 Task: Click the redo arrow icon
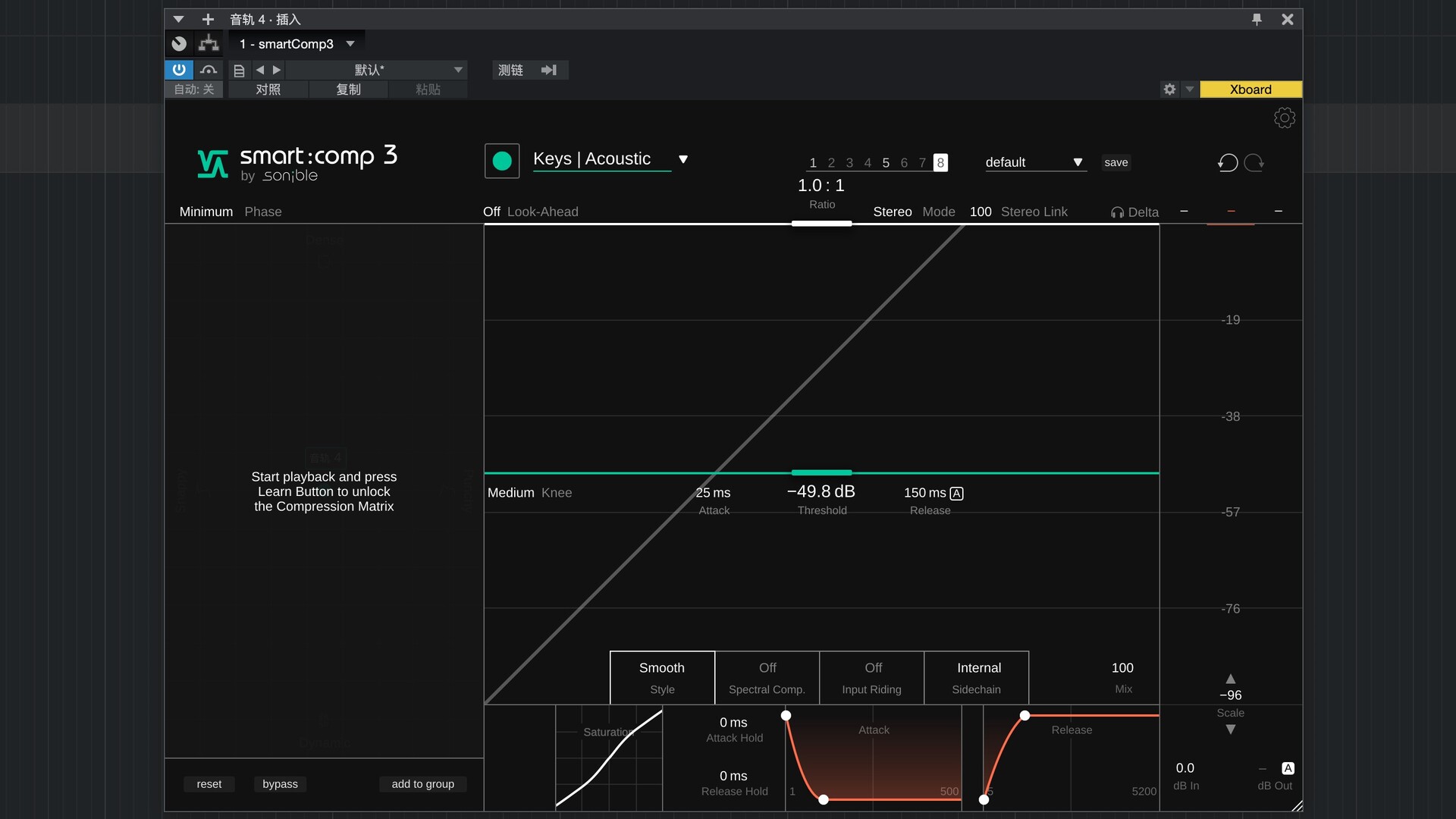(1254, 162)
